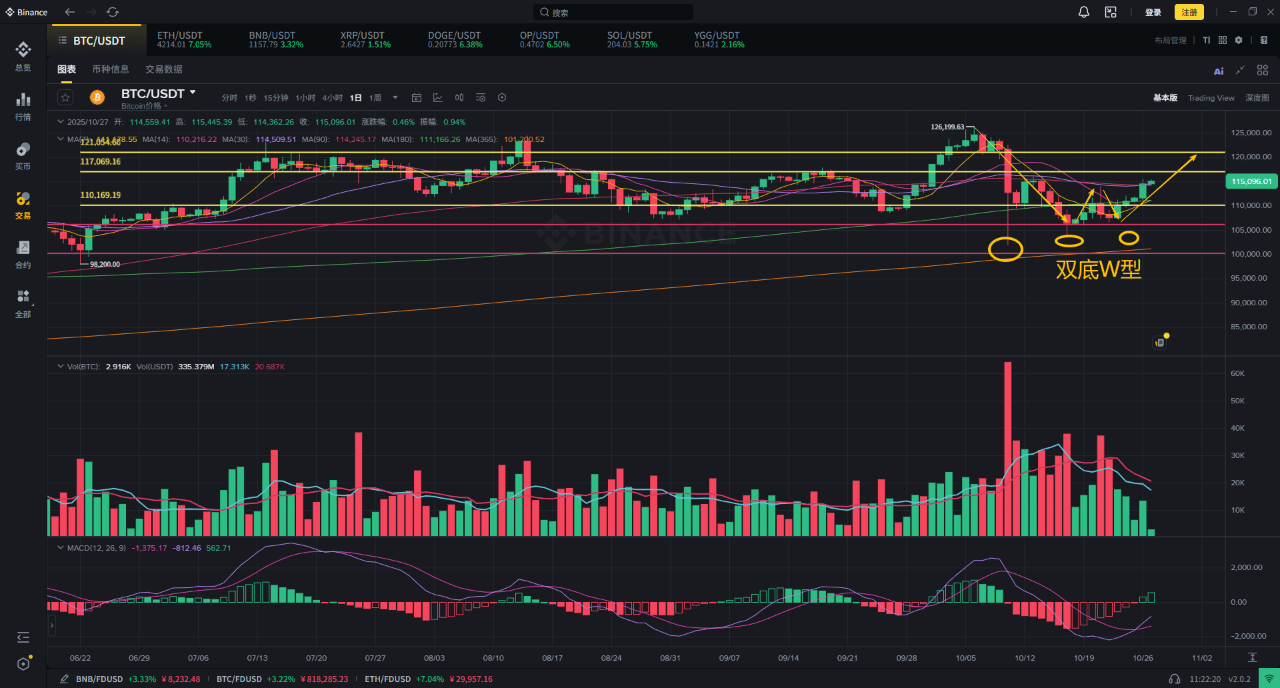The width and height of the screenshot is (1280, 688).
Task: Add BTC/USDT to favorites with star icon
Action: [x=65, y=97]
